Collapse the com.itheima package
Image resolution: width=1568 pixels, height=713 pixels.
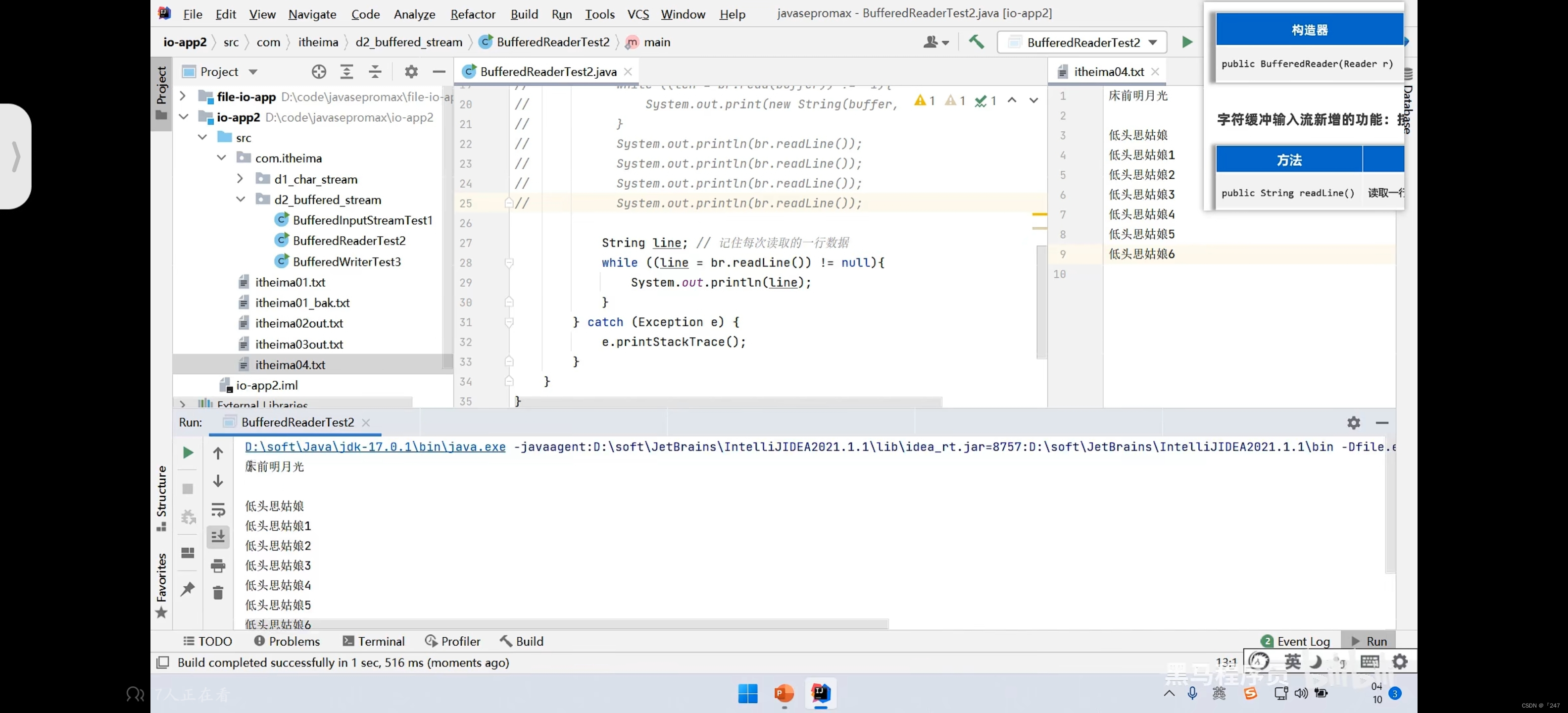(x=222, y=158)
